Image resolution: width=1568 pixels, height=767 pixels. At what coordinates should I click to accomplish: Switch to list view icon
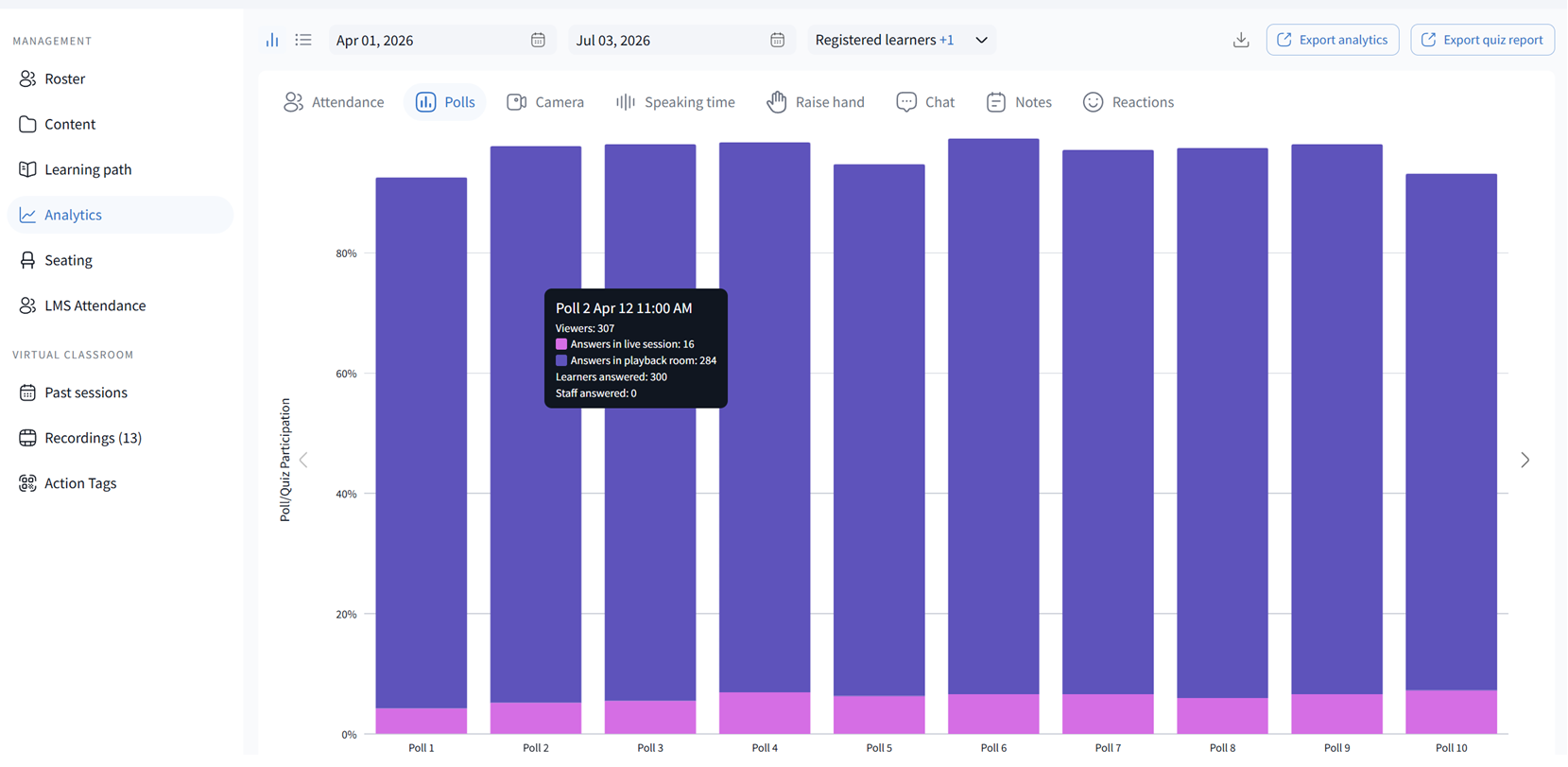pos(303,40)
